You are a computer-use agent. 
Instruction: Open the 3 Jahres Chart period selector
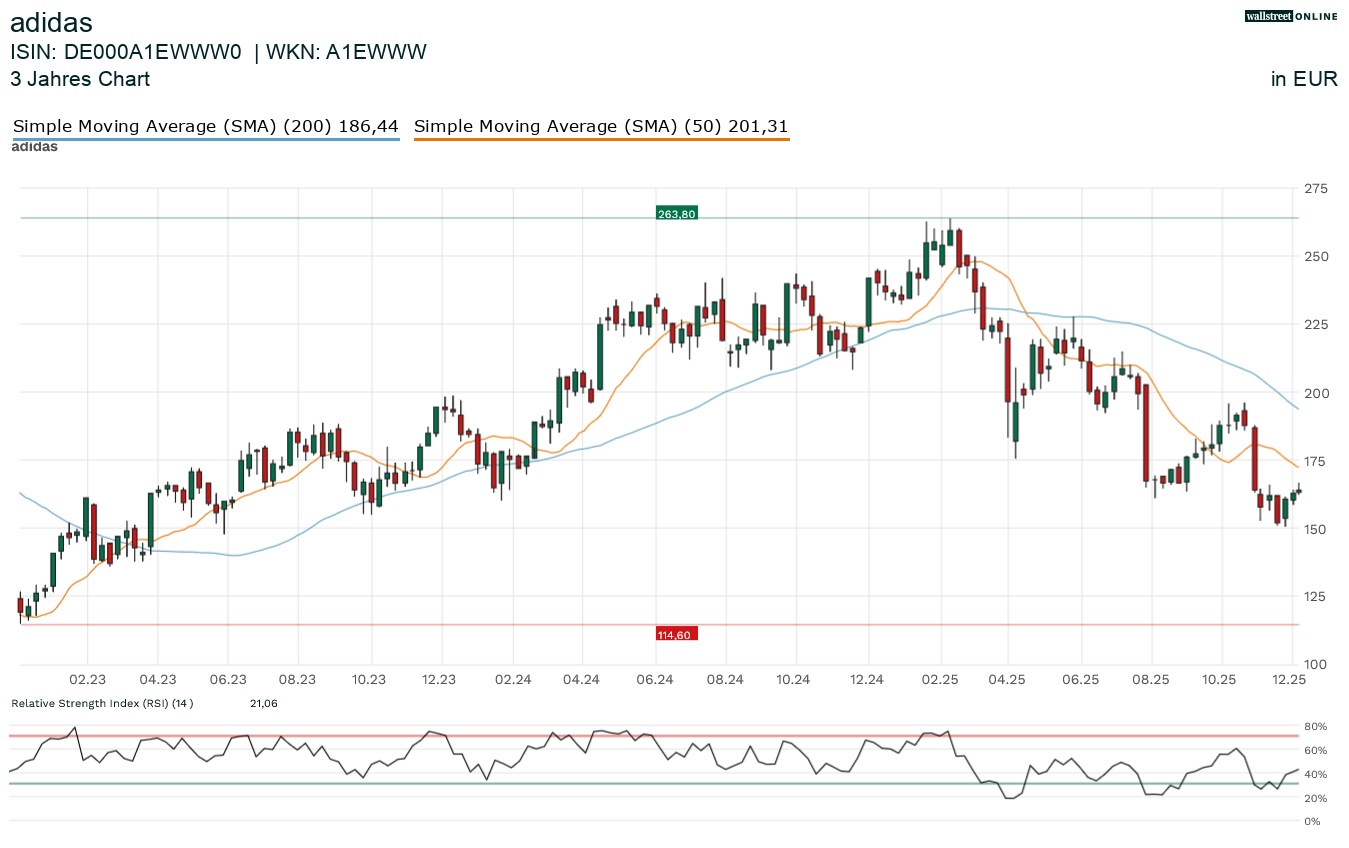point(80,79)
